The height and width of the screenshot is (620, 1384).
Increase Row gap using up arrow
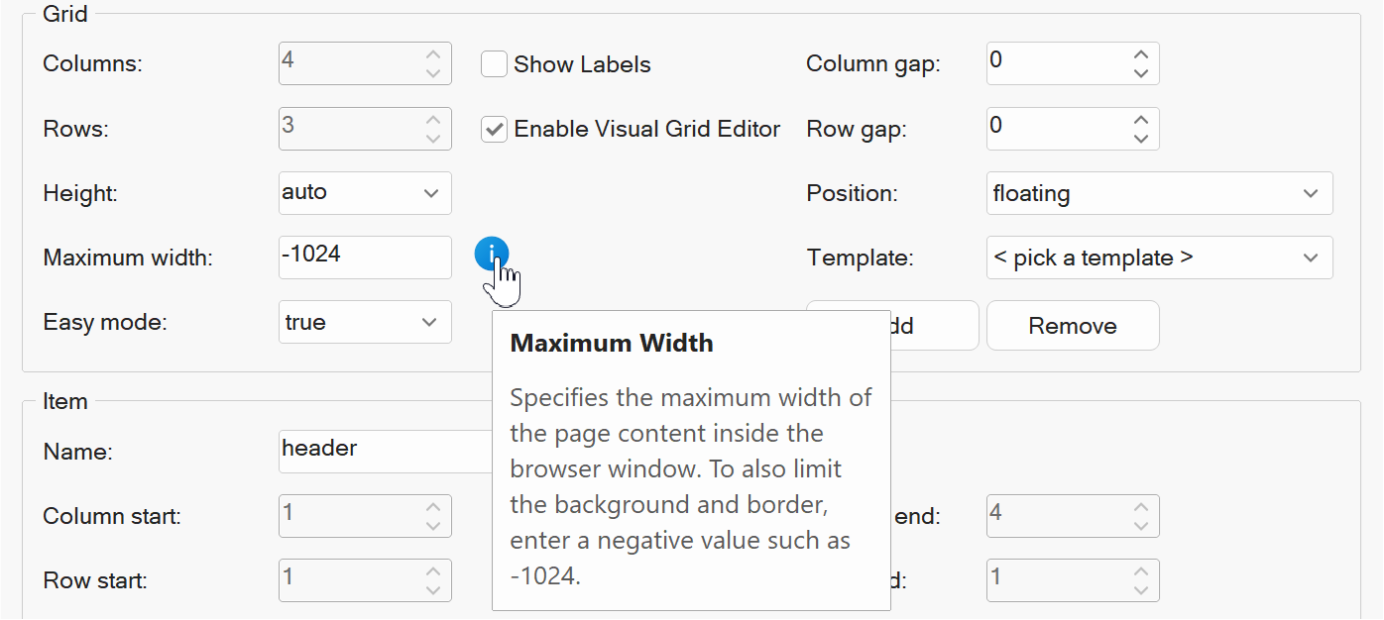[1141, 120]
